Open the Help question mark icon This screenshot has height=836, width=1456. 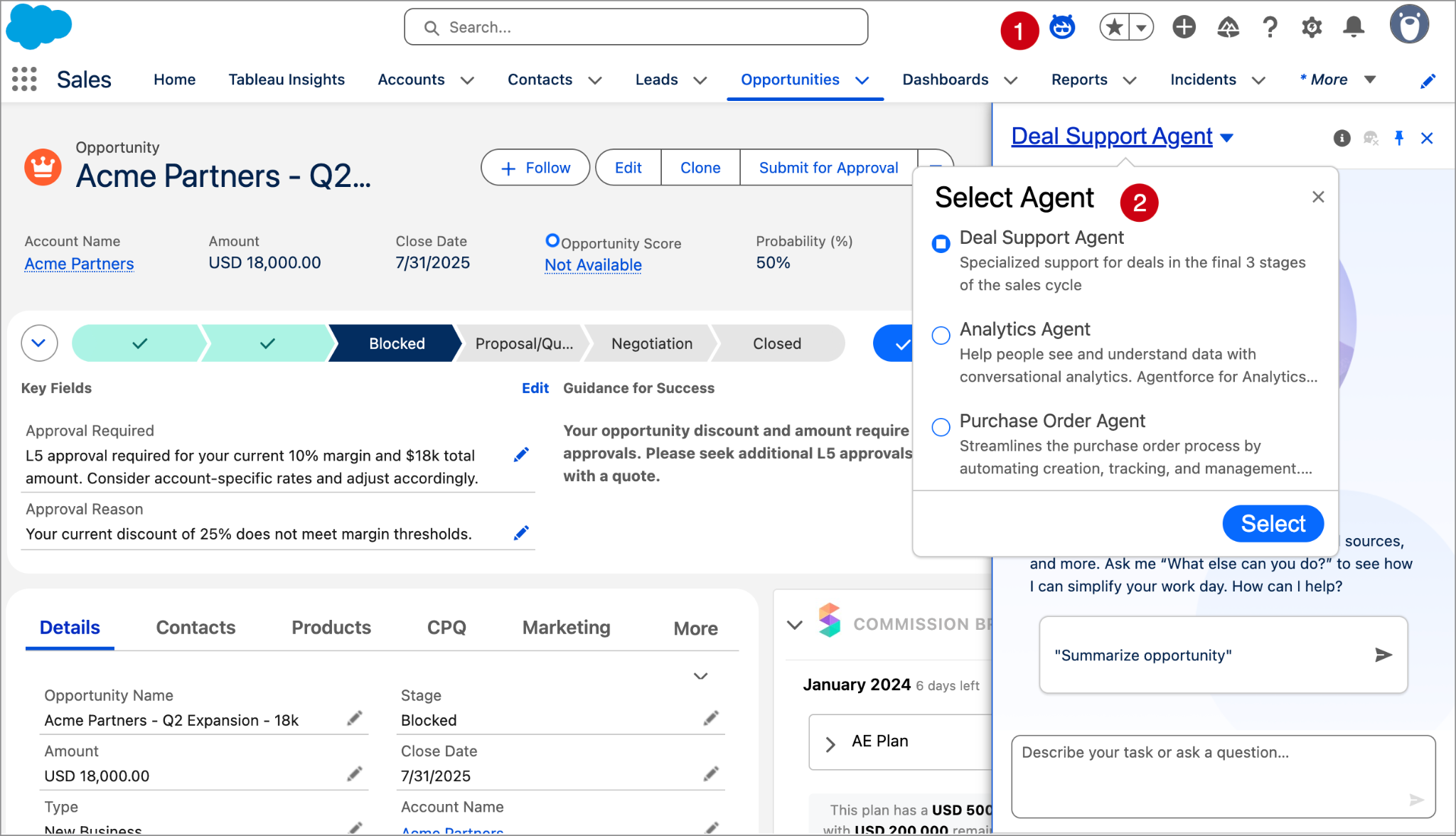click(1270, 27)
